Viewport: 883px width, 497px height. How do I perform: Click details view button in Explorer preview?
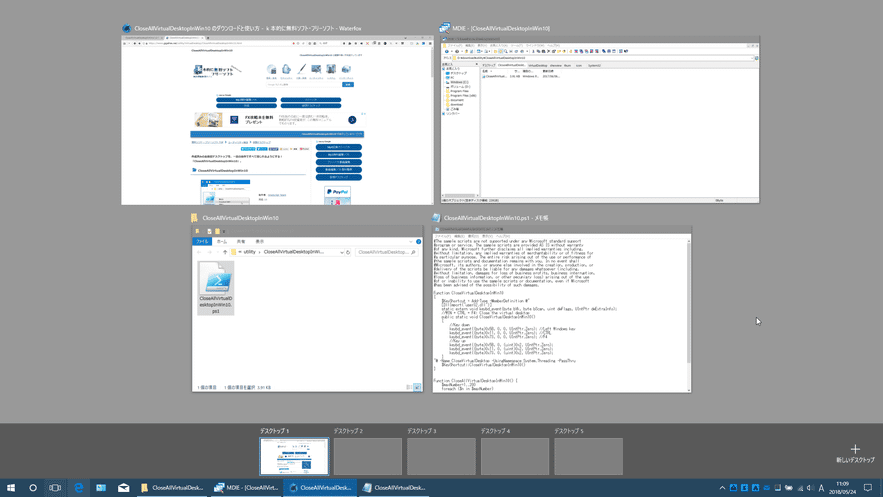tap(409, 387)
